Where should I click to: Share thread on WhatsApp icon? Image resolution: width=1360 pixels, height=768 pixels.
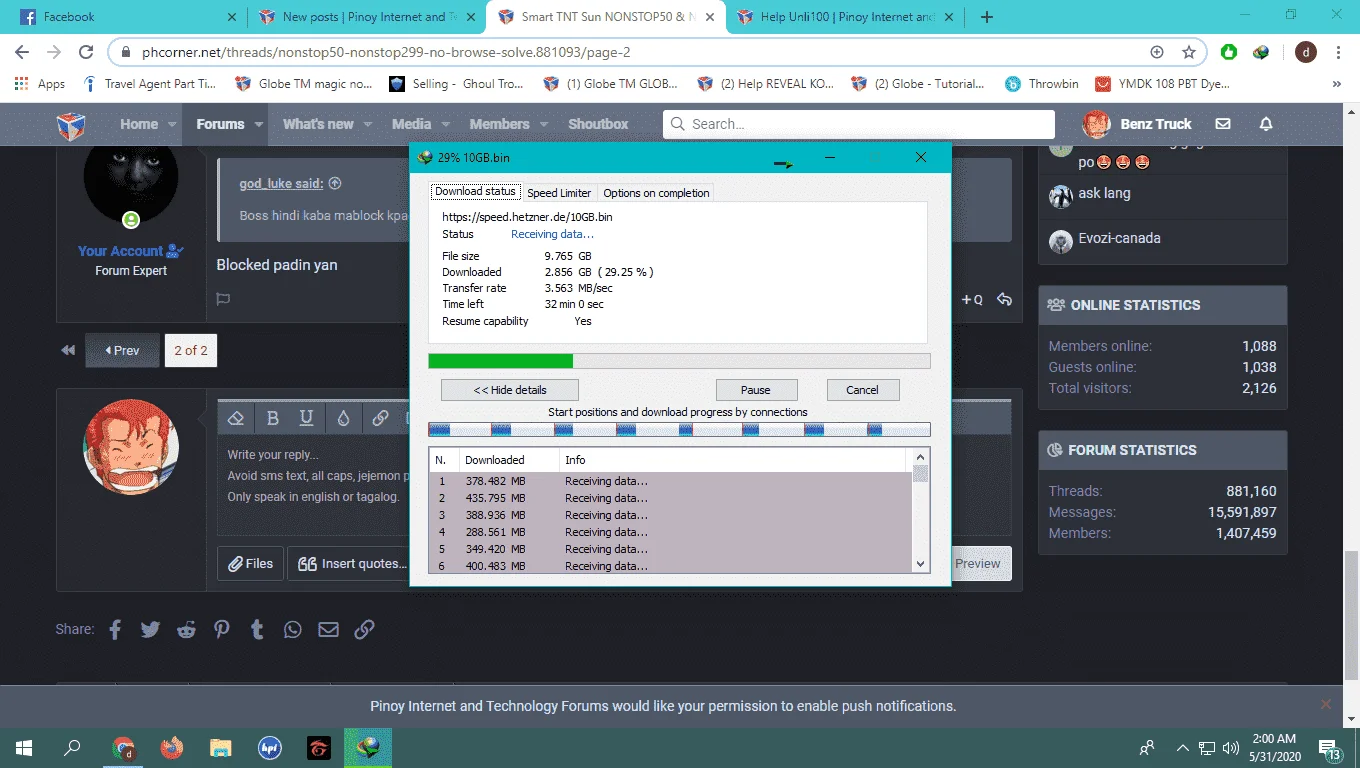point(292,629)
